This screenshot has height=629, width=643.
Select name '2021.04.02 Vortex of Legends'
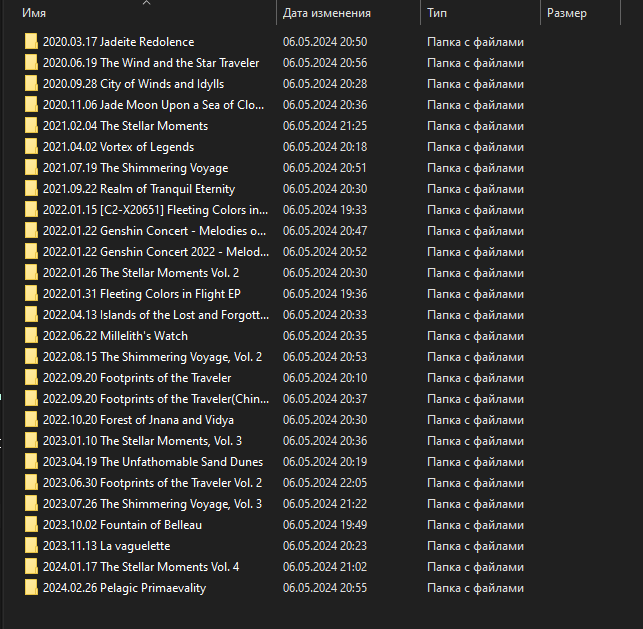[x=119, y=147]
